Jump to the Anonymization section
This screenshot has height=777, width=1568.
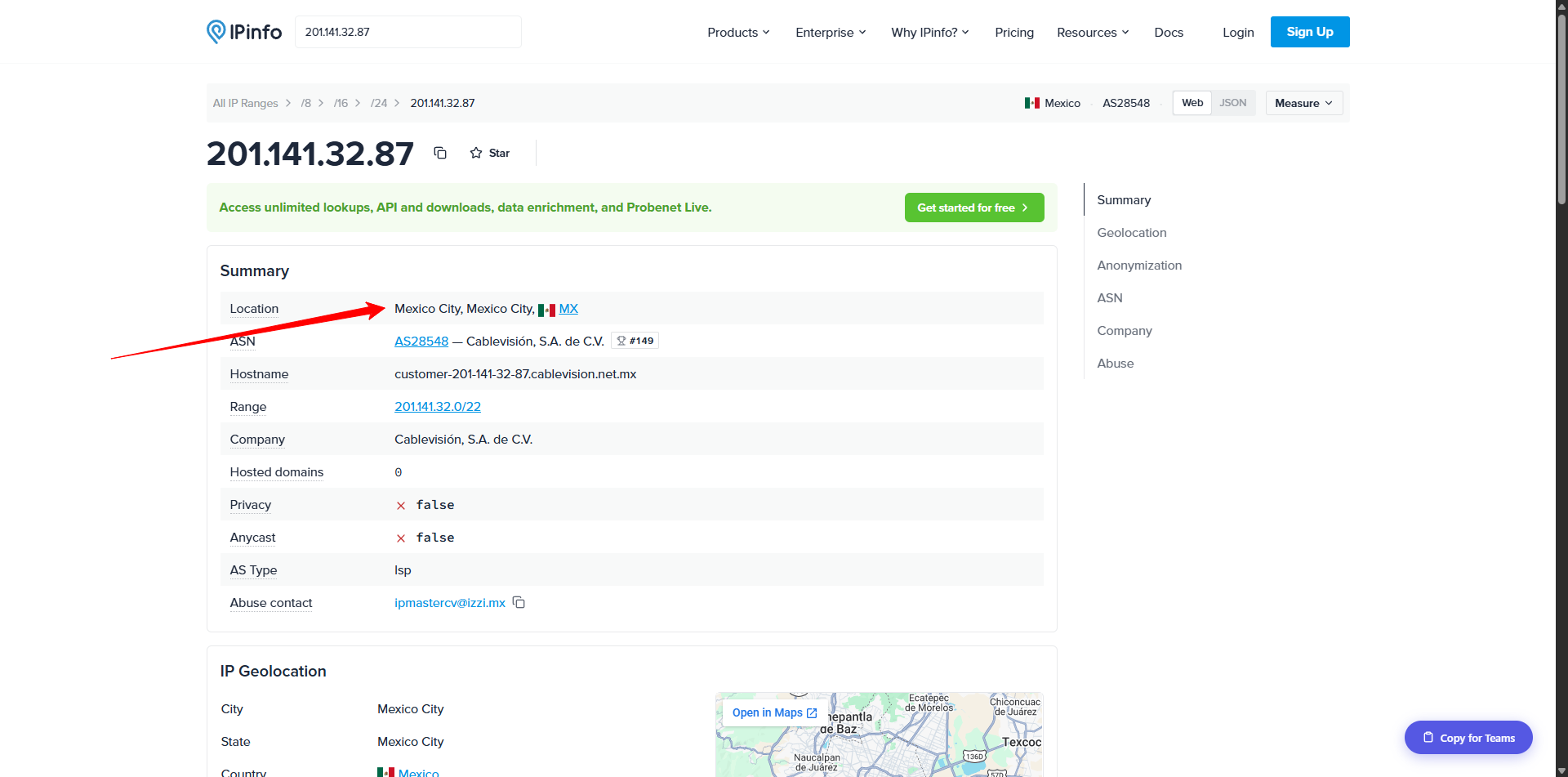tap(1139, 266)
